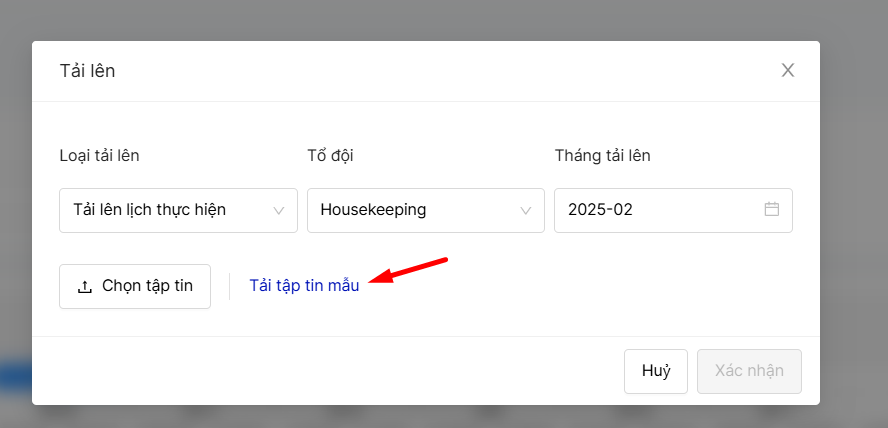Close the Tải lên dialog with X
Image resolution: width=888 pixels, height=428 pixels.
[x=788, y=71]
